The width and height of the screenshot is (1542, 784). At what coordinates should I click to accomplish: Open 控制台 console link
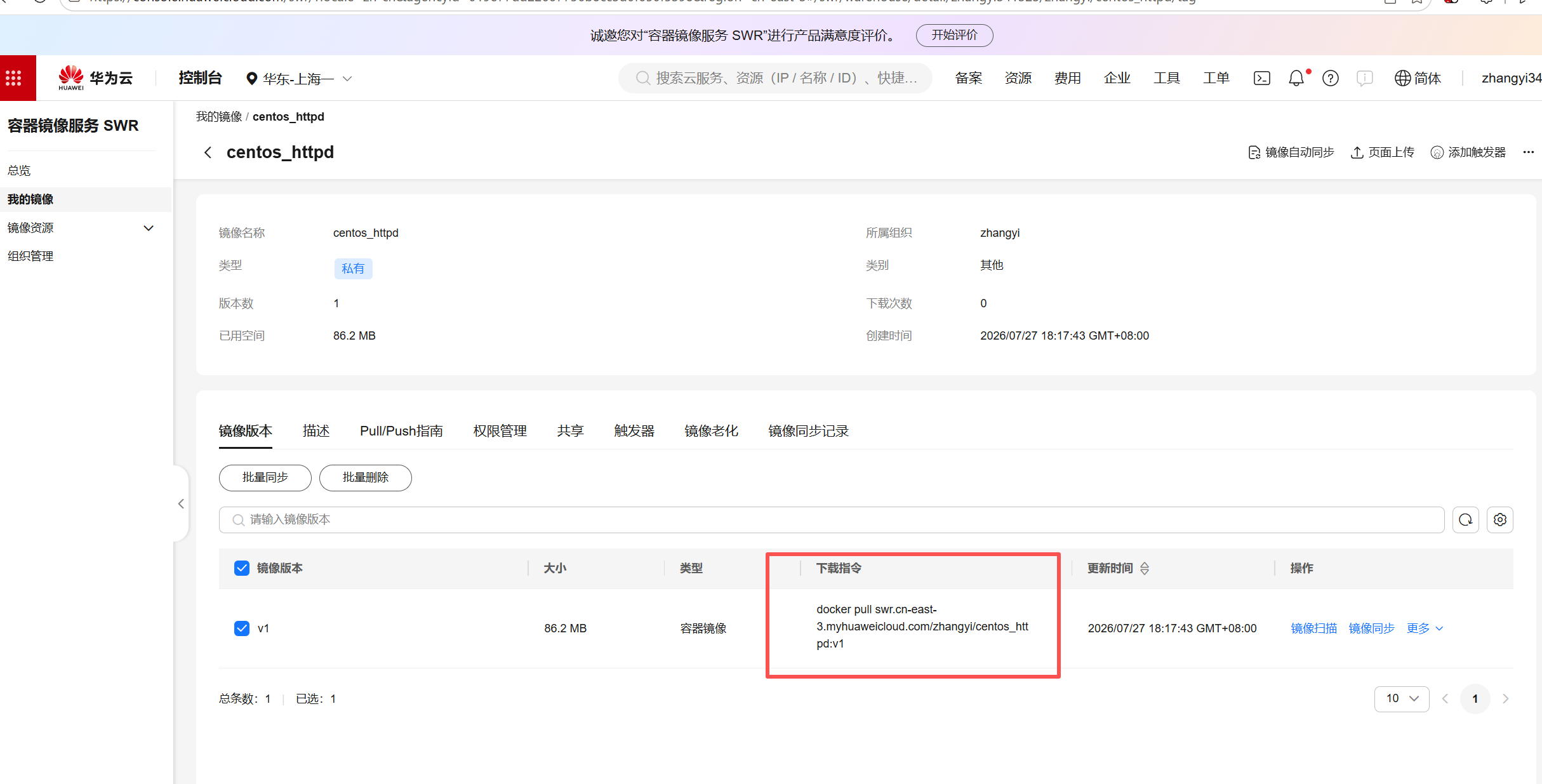pyautogui.click(x=200, y=78)
